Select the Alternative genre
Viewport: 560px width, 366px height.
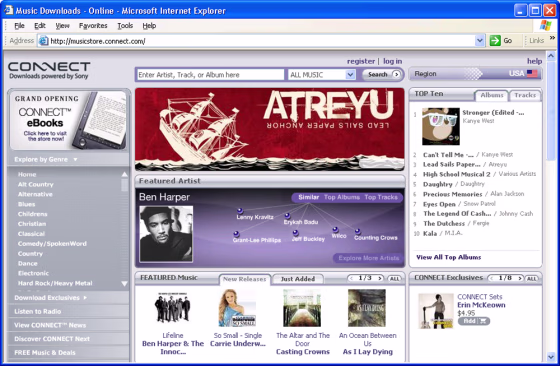[x=35, y=194]
